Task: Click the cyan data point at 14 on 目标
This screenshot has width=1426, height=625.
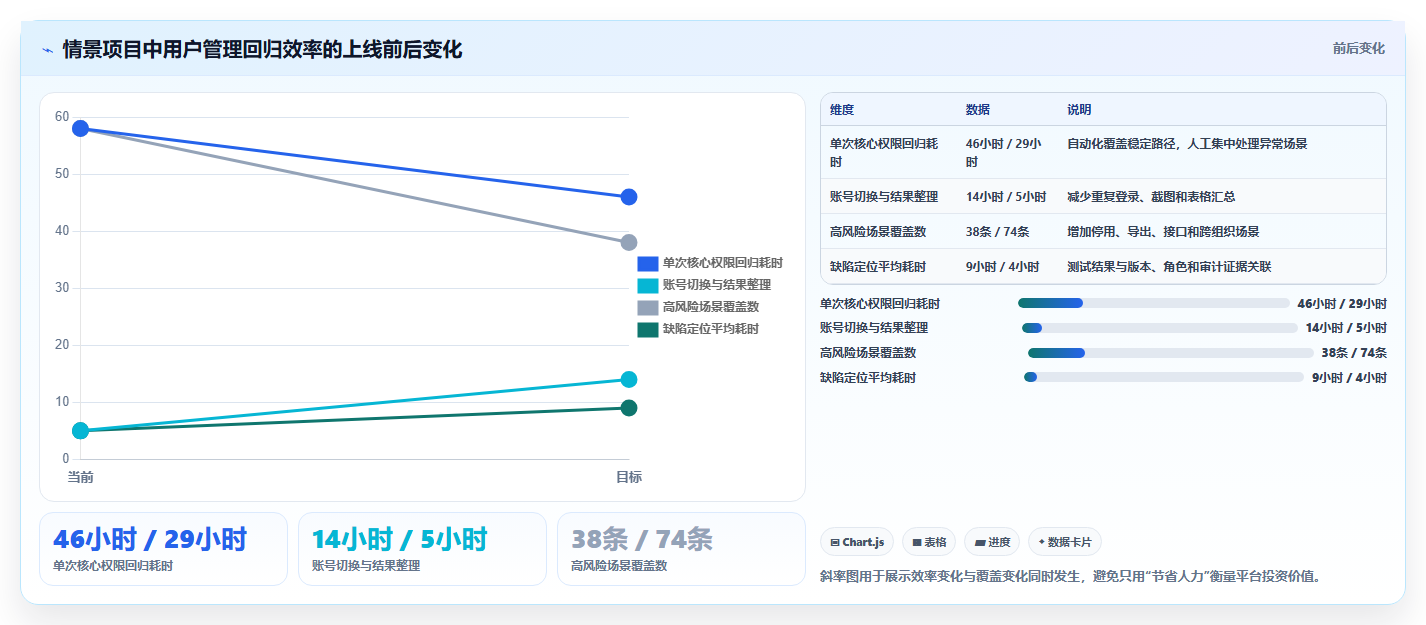Action: [629, 379]
